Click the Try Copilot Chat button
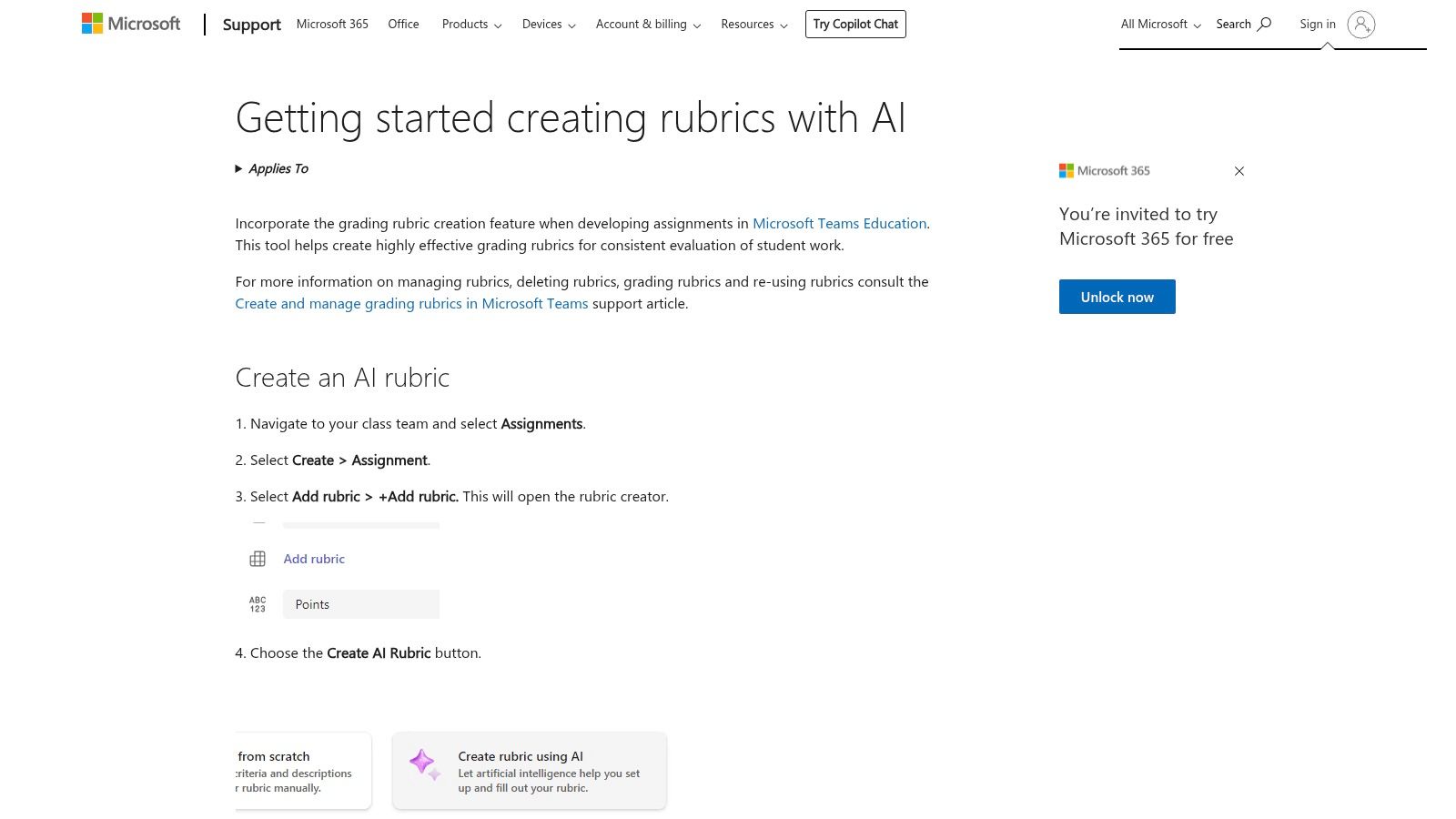Image resolution: width=1456 pixels, height=819 pixels. coord(854,24)
